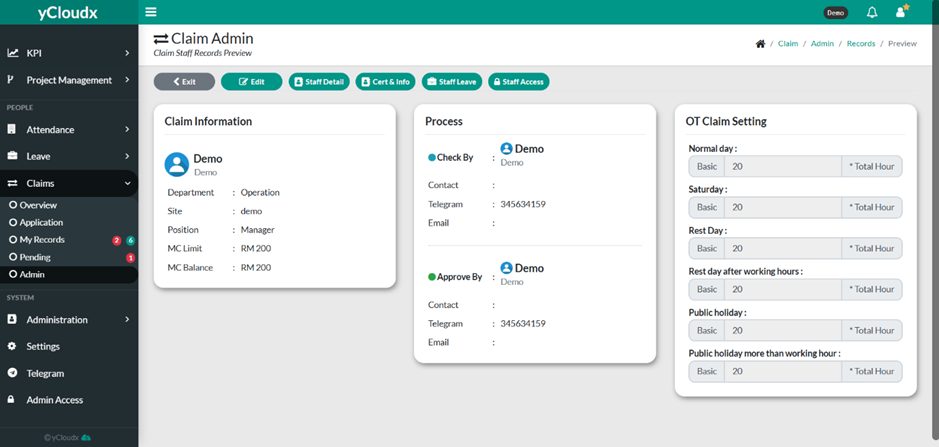
Task: Click the MC Limit 'RM 200' value
Action: click(x=256, y=248)
